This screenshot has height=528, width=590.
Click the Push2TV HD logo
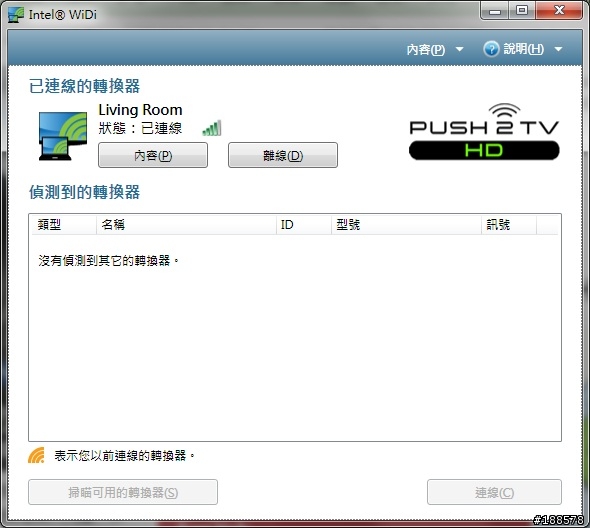tap(484, 132)
